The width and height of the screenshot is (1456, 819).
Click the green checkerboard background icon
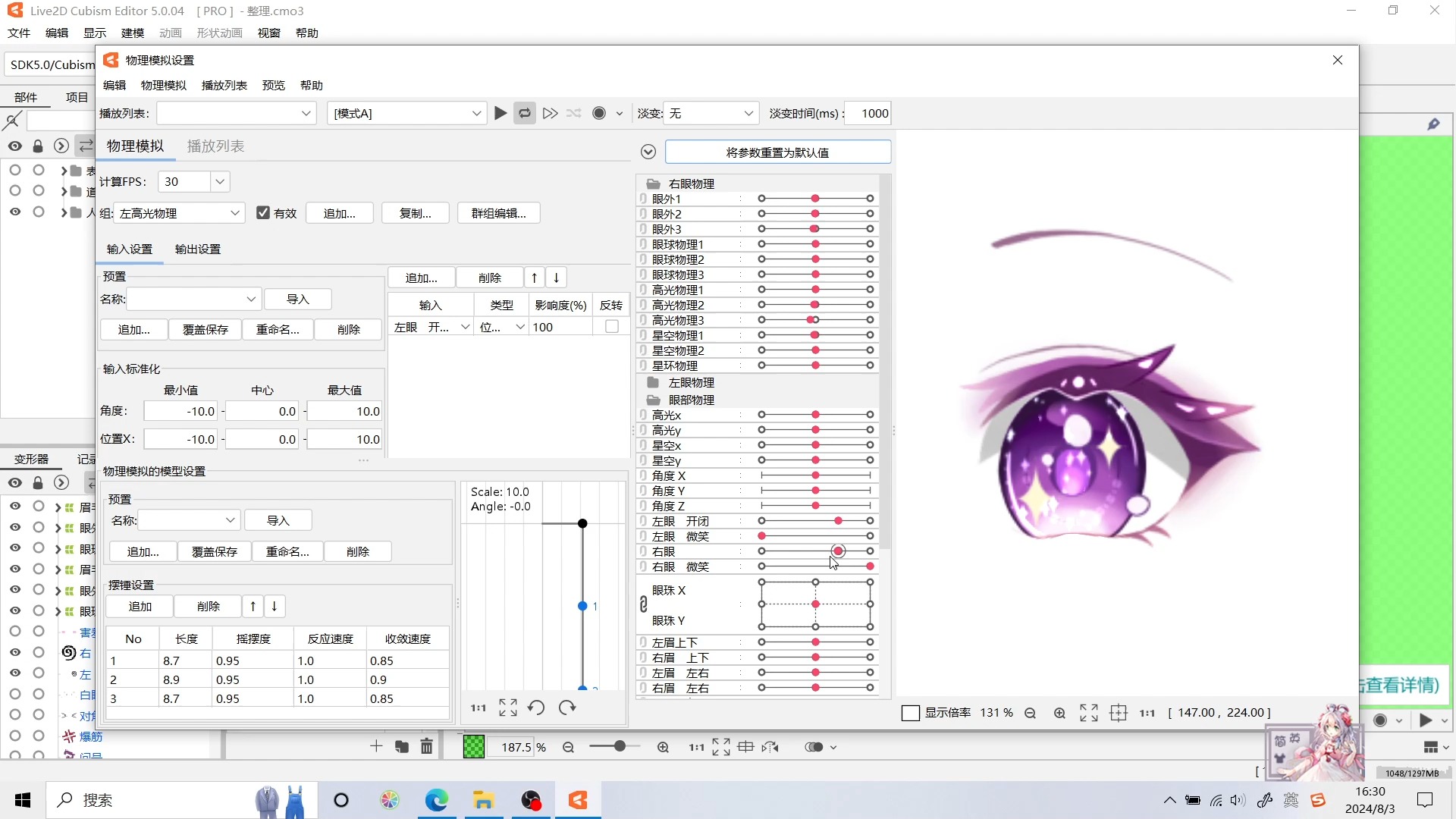[474, 747]
